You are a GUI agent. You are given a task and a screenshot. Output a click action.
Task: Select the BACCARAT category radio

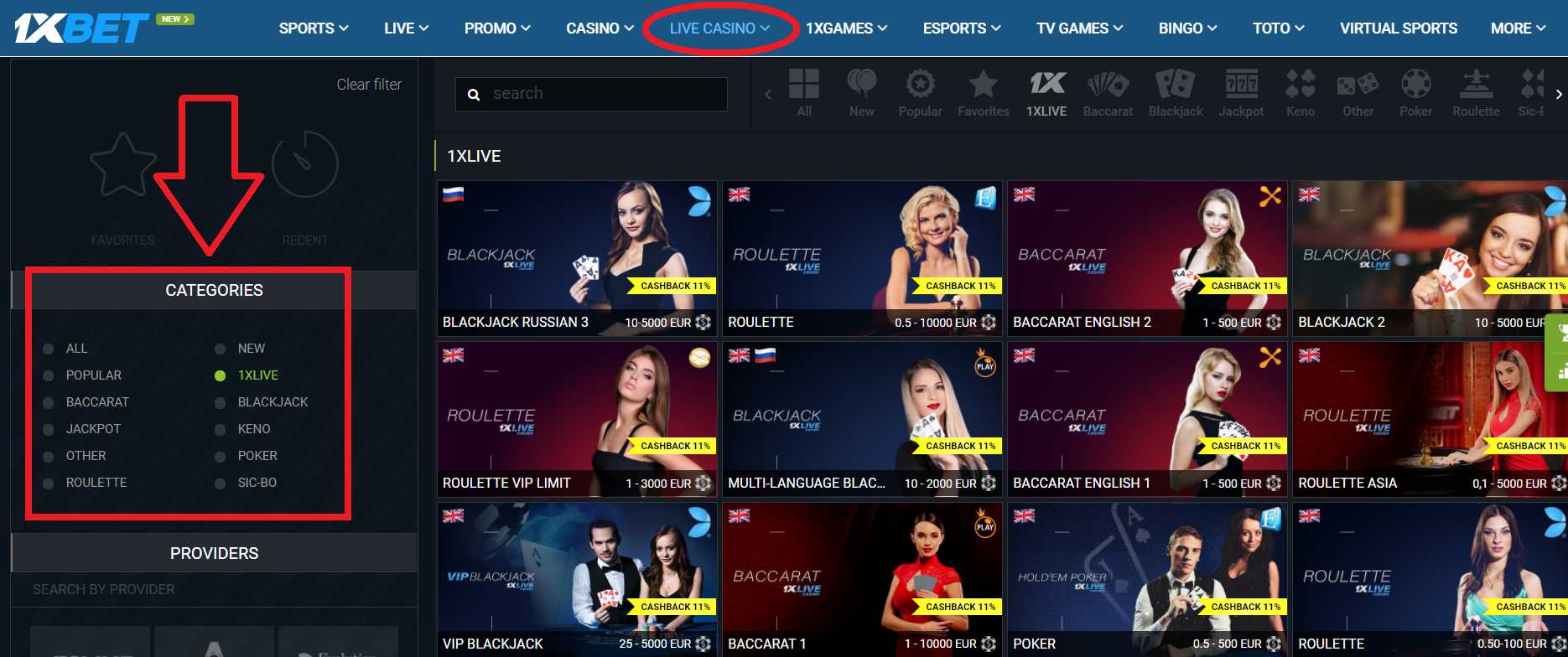[49, 402]
